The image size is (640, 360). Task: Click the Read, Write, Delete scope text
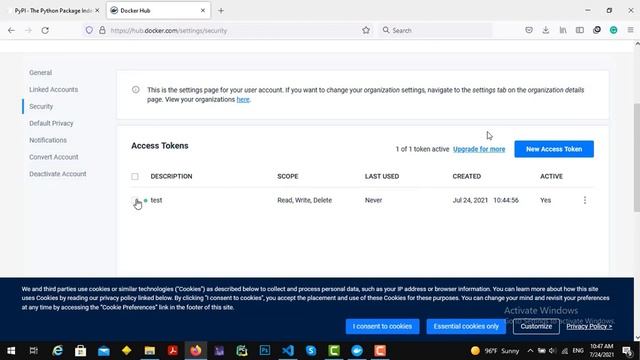304,200
